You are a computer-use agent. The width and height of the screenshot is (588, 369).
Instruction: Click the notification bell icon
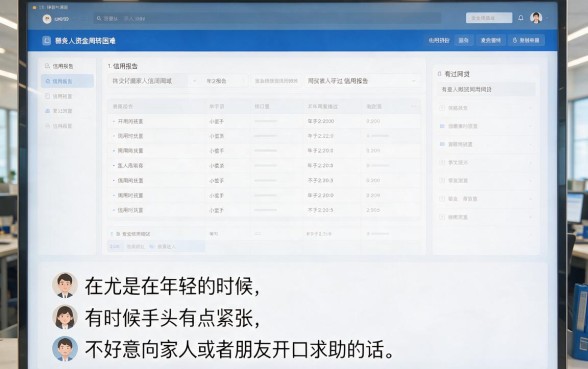click(x=521, y=18)
